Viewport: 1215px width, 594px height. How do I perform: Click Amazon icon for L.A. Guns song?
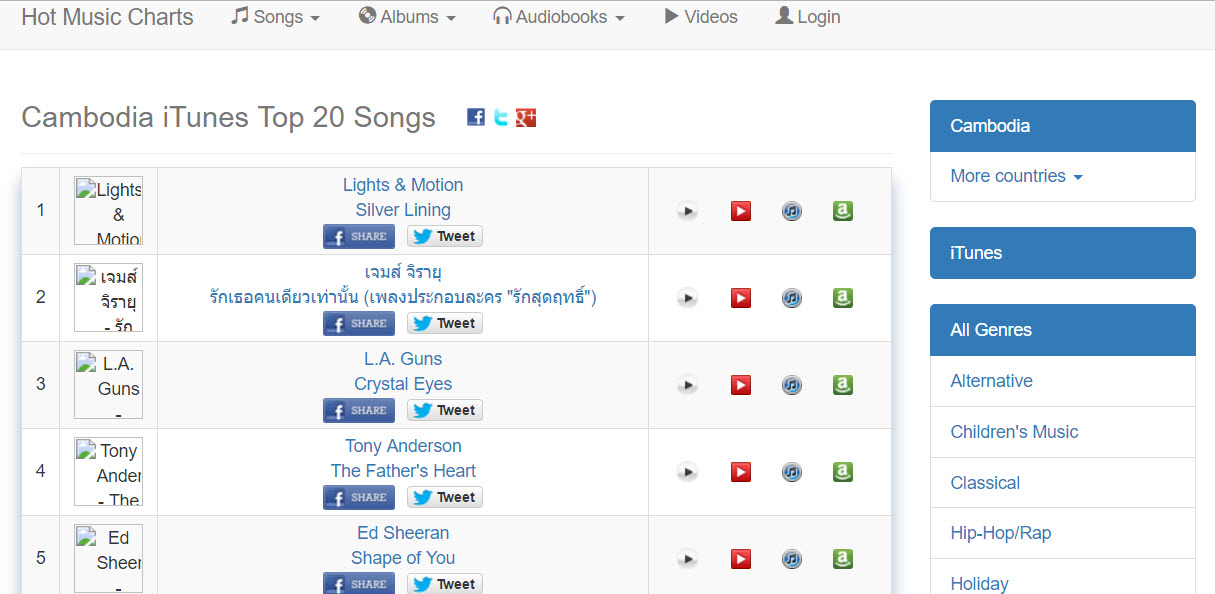coord(843,385)
